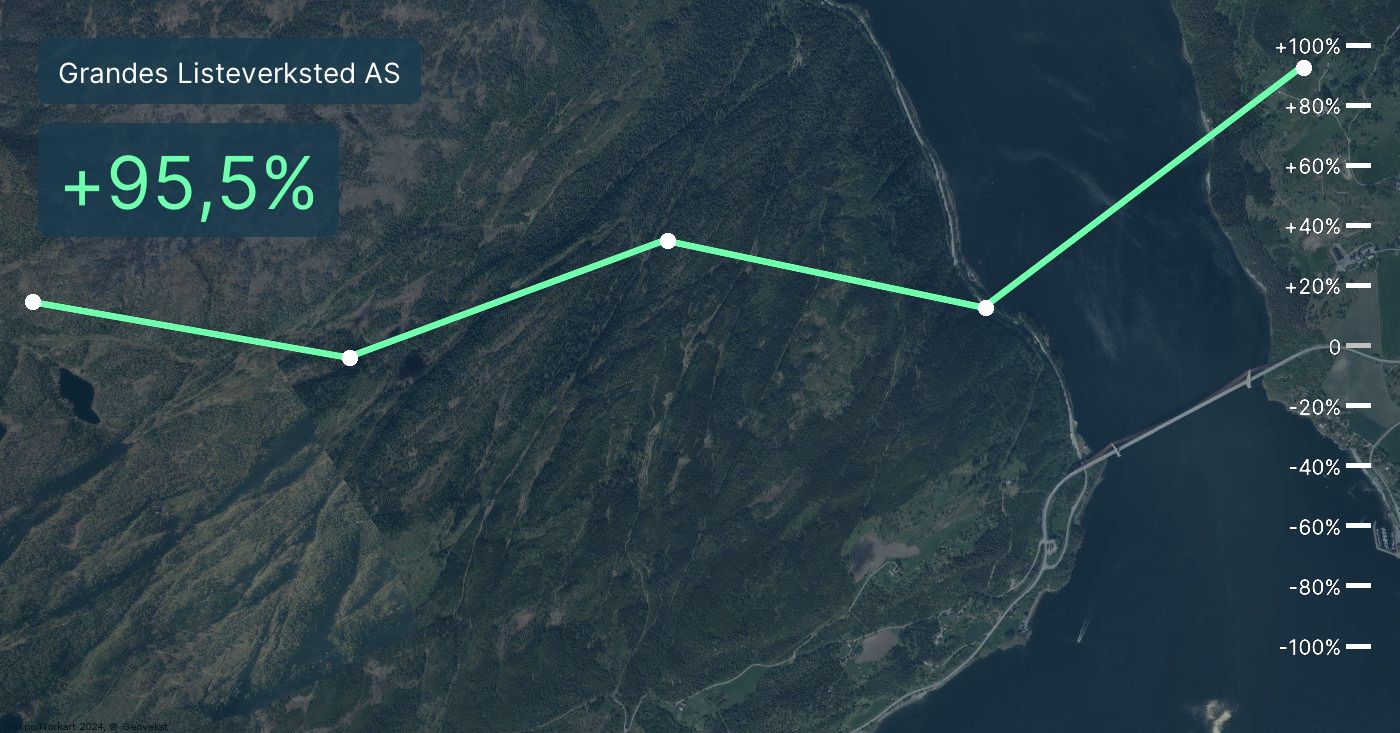
Task: Select the -60% axis label
Action: [1315, 527]
